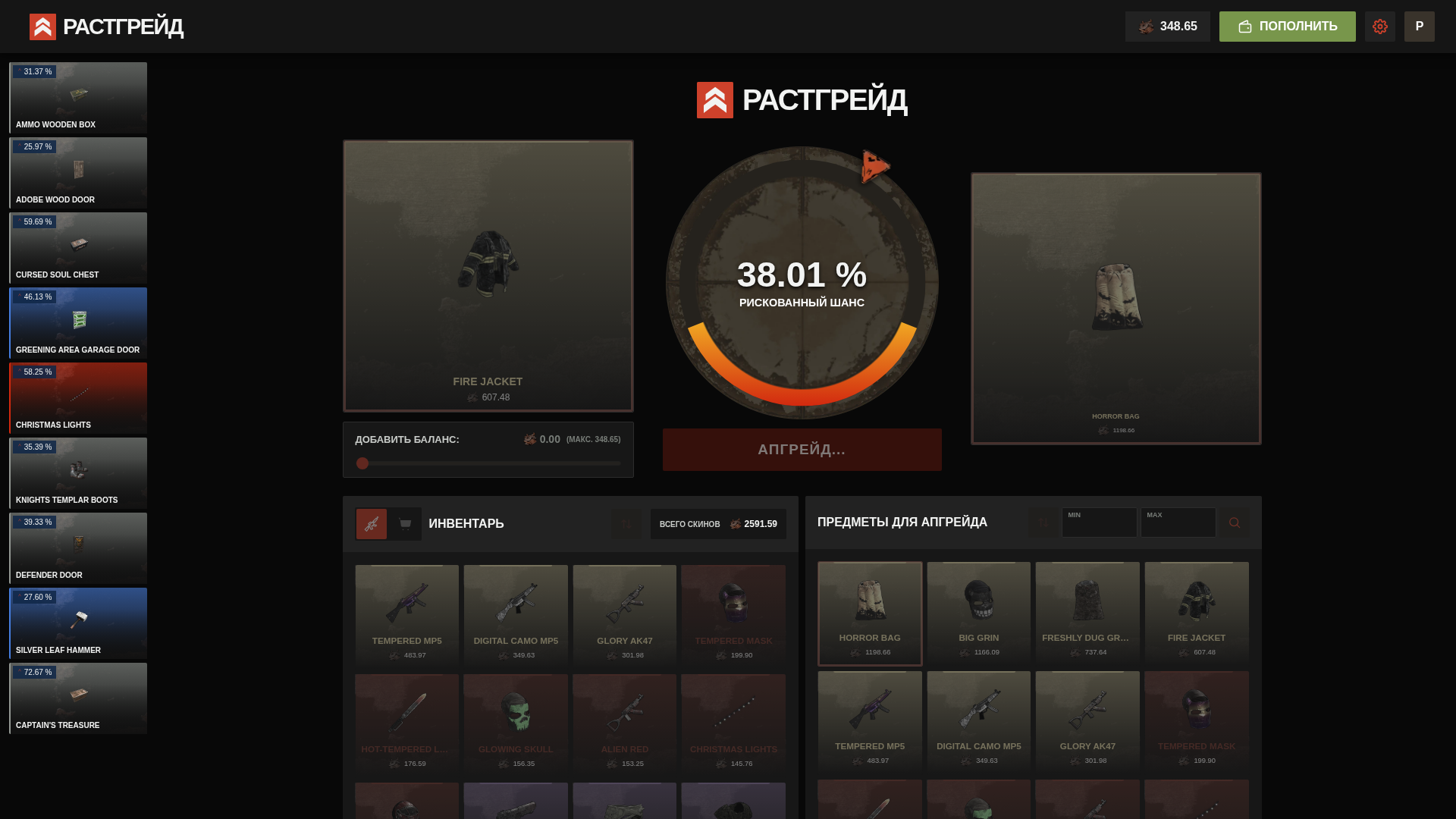The width and height of the screenshot is (1456, 819).
Task: Open Silver Leaf Hammer recent drop
Action: click(x=78, y=623)
